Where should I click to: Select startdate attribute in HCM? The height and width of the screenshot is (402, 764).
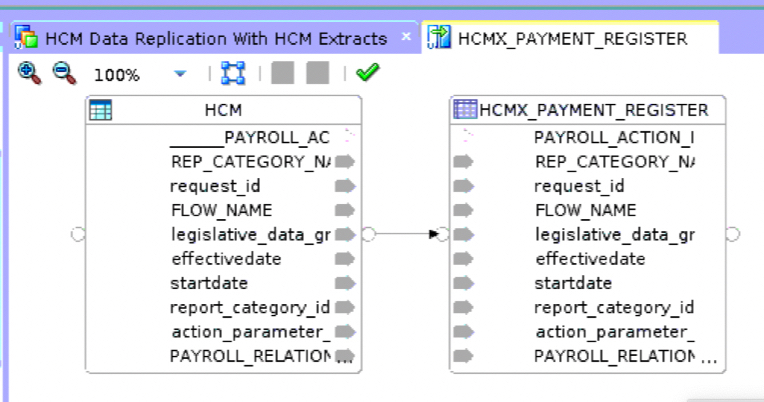pyautogui.click(x=209, y=283)
